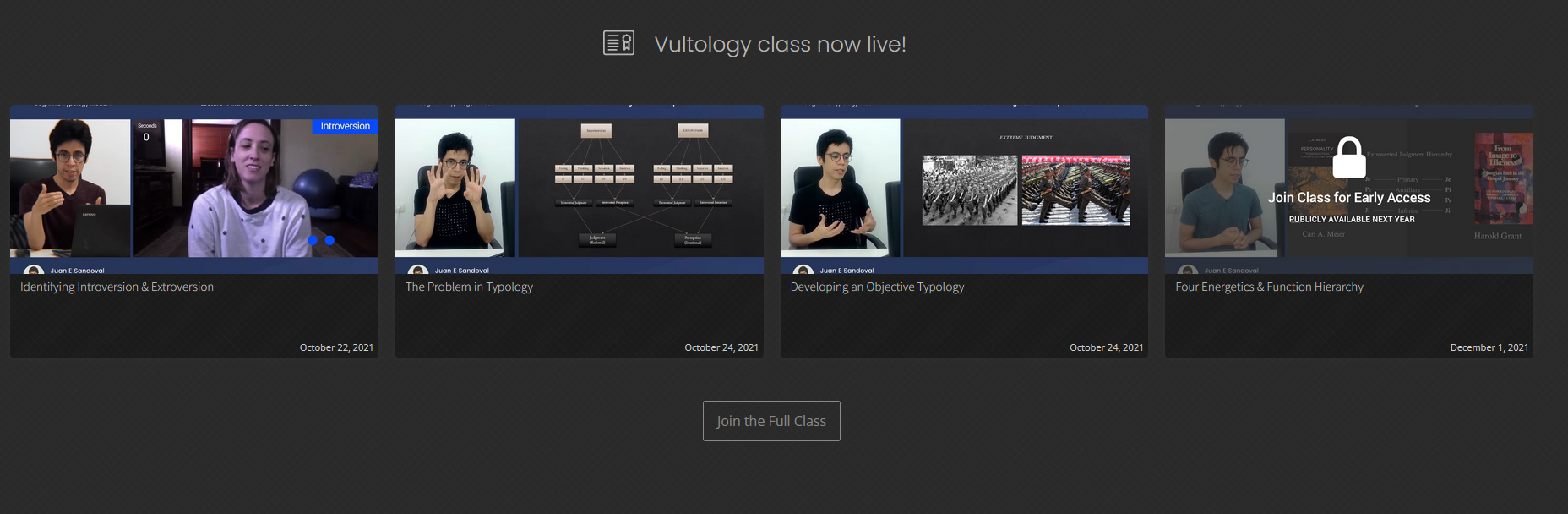Open the function hierarchy diagram video thumbnail

579,189
